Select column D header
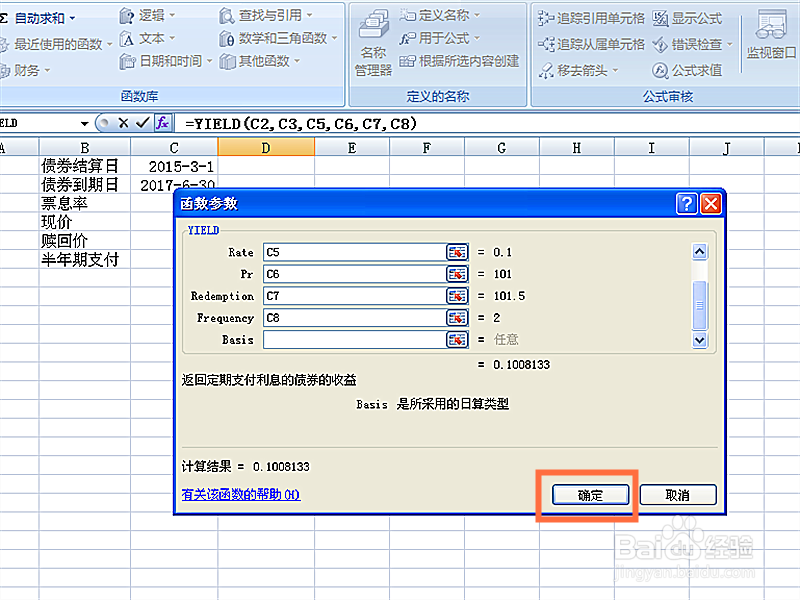Image resolution: width=800 pixels, height=600 pixels. point(266,148)
